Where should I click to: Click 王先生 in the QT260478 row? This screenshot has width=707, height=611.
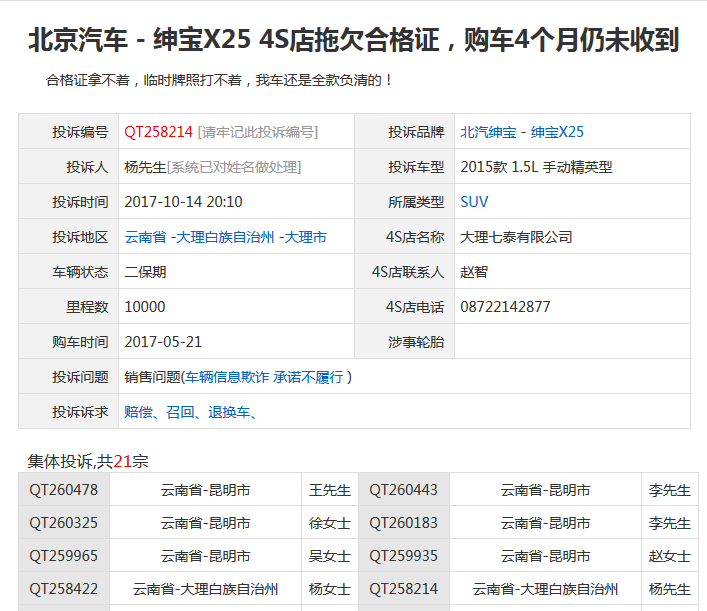coord(330,490)
